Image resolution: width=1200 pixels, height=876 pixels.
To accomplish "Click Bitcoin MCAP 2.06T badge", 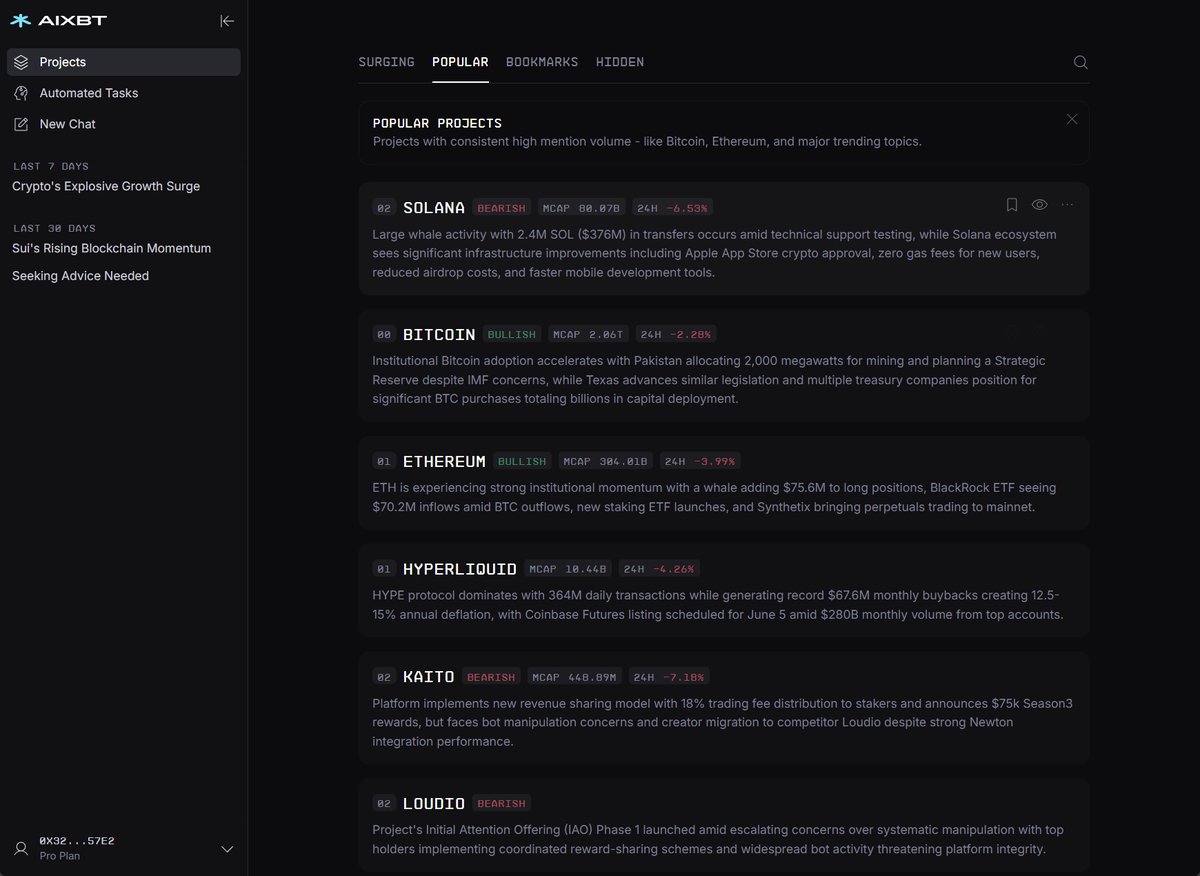I will click(590, 335).
